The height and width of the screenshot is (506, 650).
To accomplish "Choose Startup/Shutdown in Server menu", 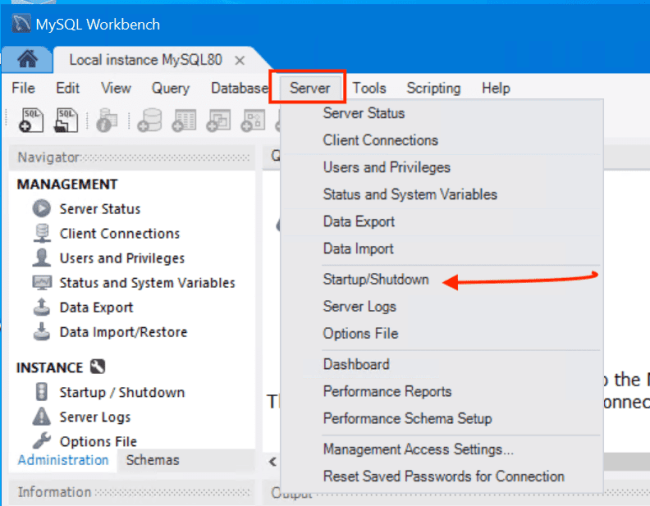I will [x=376, y=279].
